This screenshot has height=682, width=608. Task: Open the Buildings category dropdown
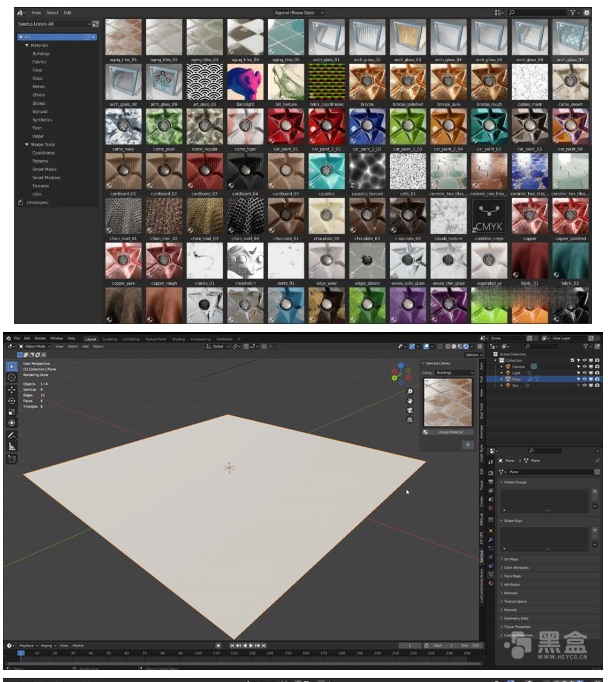point(454,373)
